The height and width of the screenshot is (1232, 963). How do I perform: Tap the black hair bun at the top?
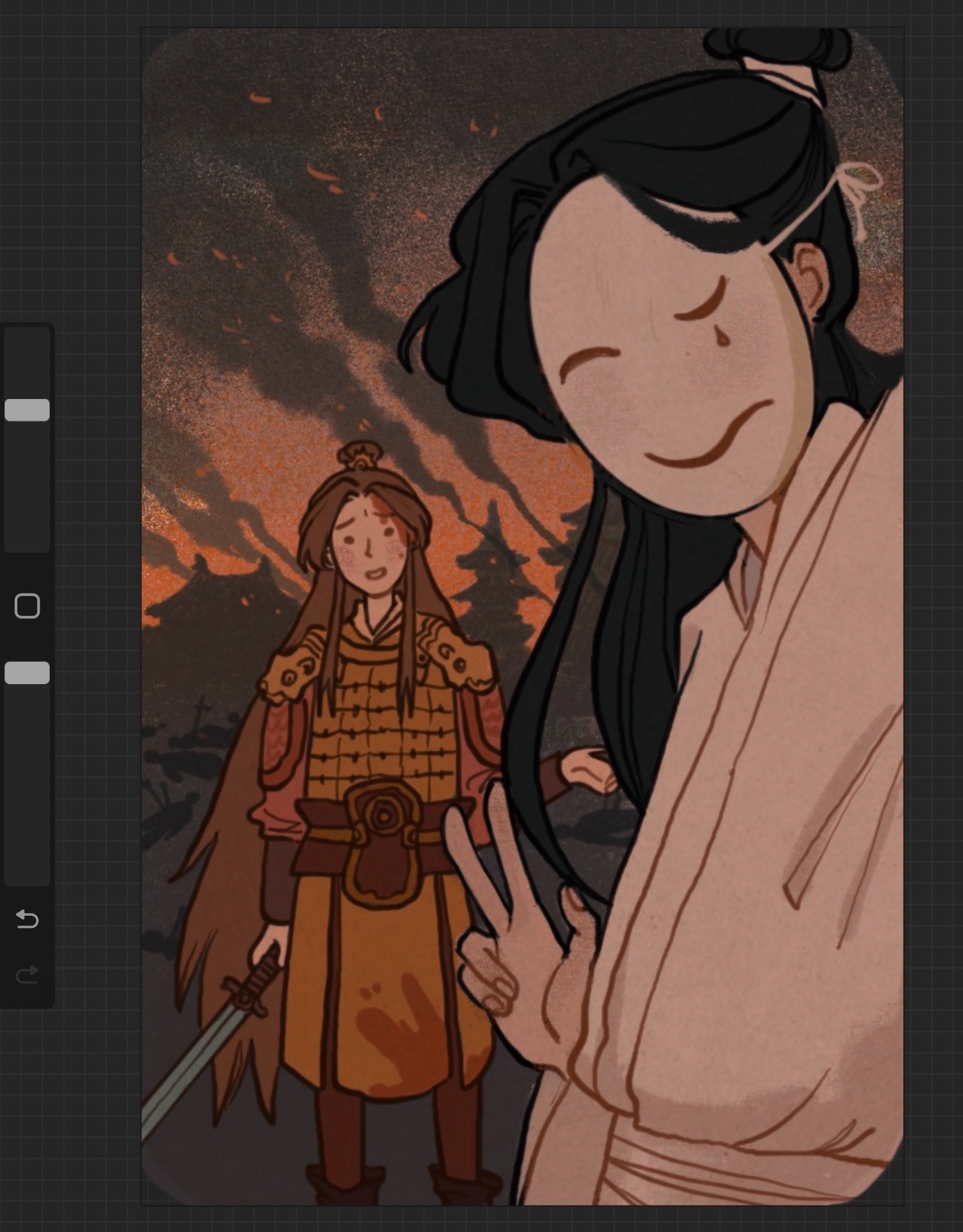pyautogui.click(x=778, y=46)
